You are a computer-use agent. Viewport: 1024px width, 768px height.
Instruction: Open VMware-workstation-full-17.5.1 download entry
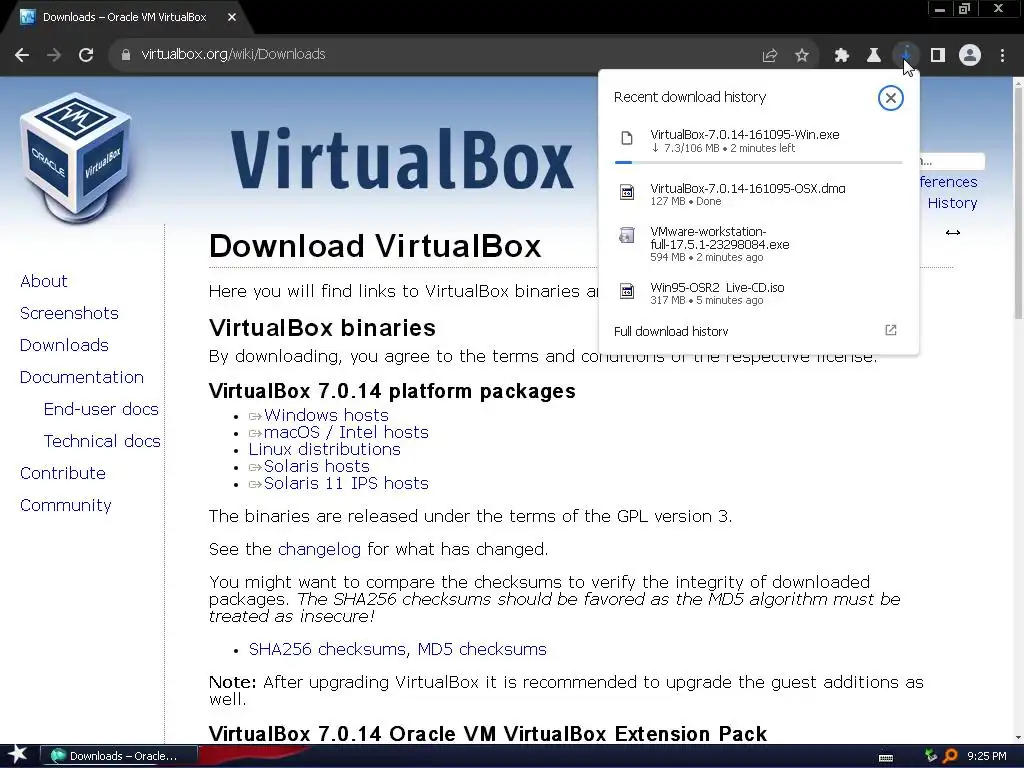point(758,244)
